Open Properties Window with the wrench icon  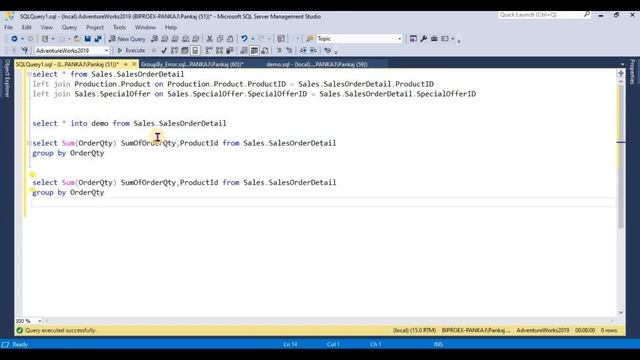423,38
